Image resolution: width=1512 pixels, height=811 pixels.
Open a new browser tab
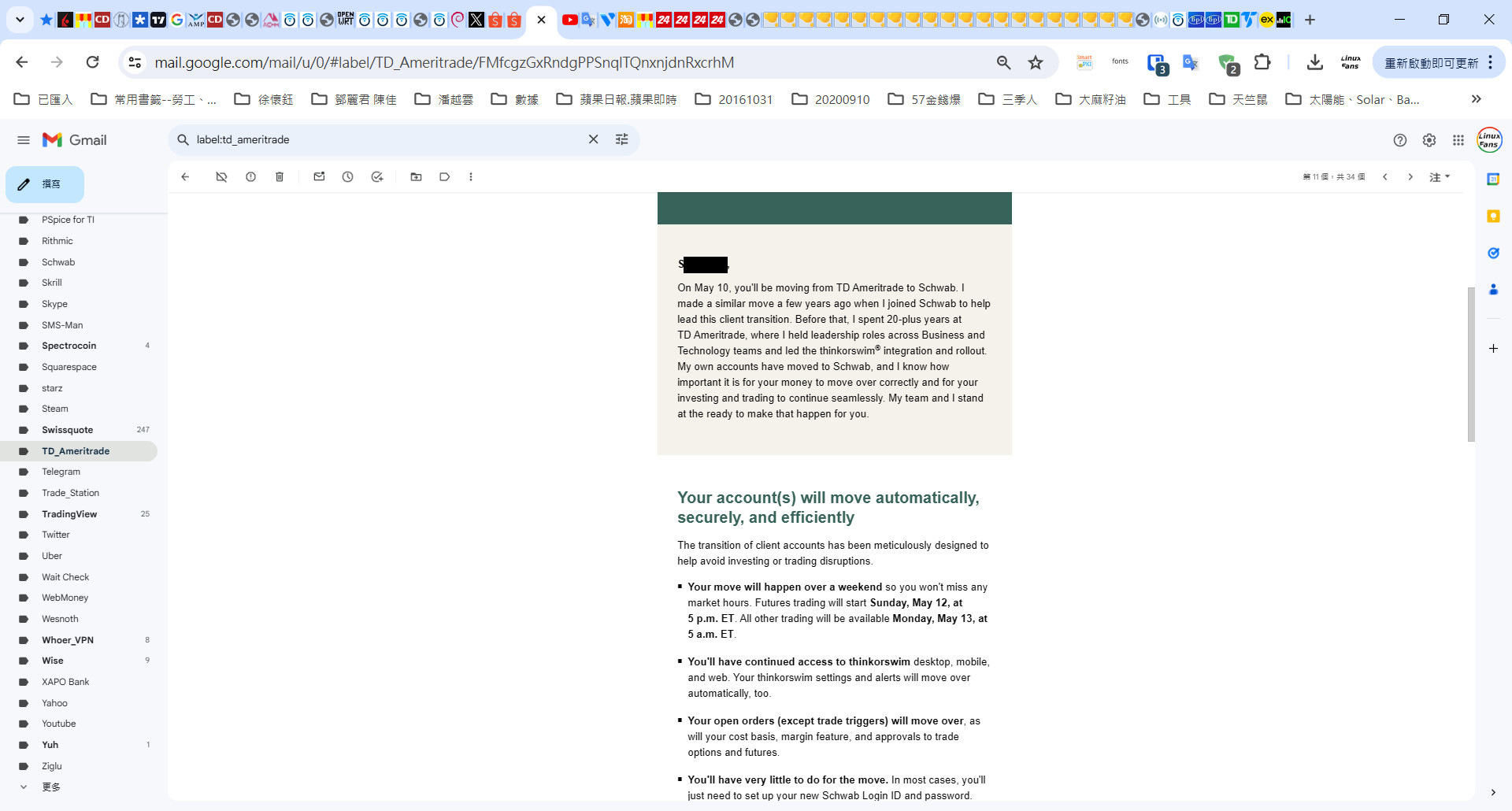click(1310, 20)
